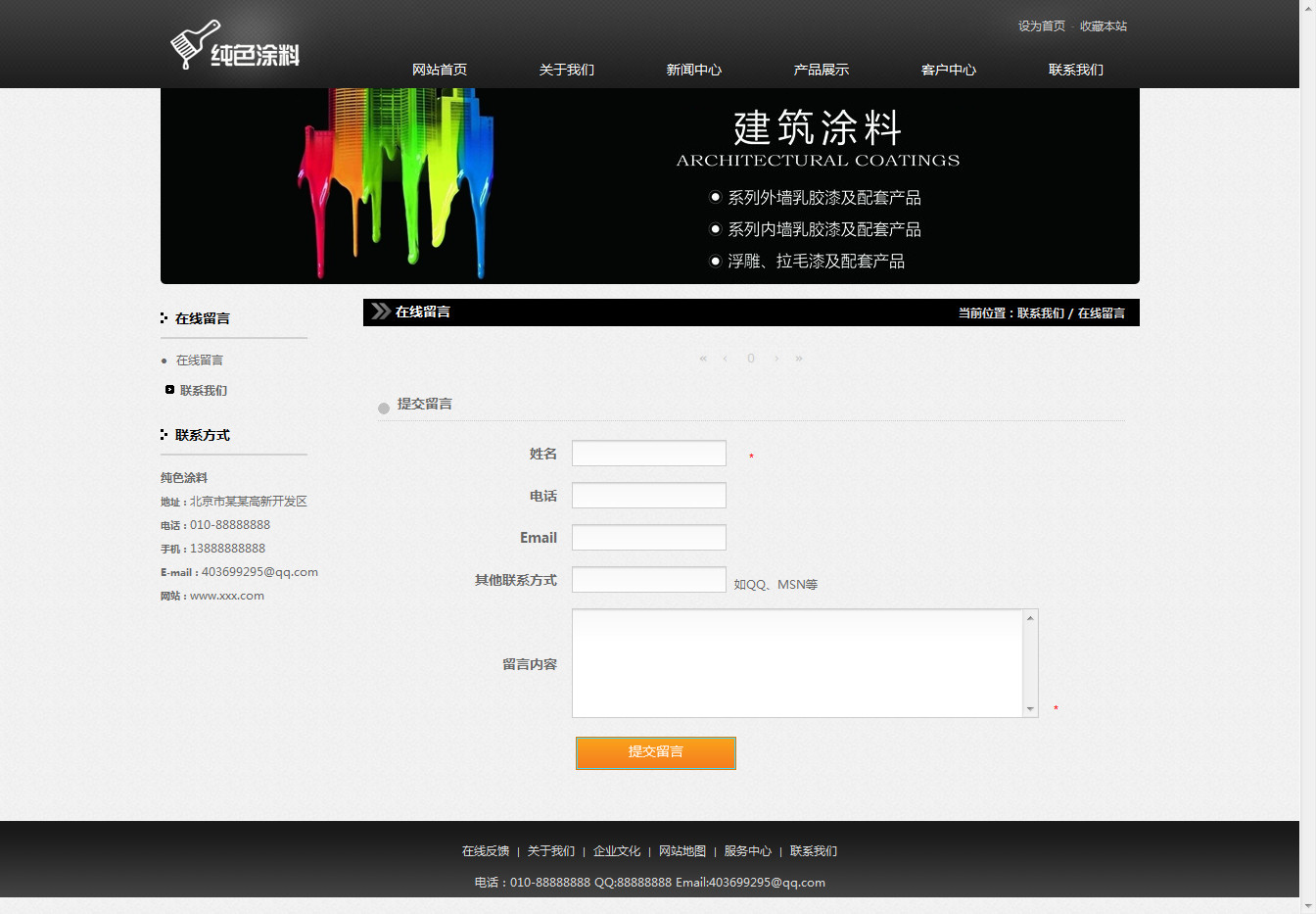Click up arrow in message textarea scrollbar

point(1030,618)
